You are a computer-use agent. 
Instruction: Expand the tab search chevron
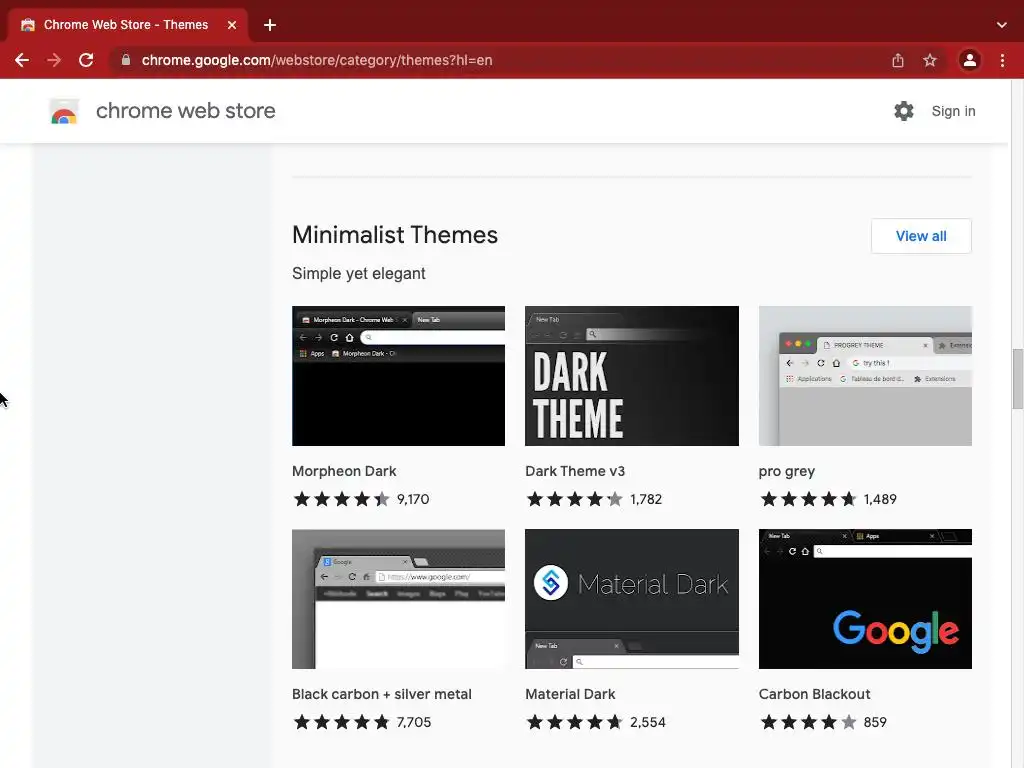[1002, 25]
